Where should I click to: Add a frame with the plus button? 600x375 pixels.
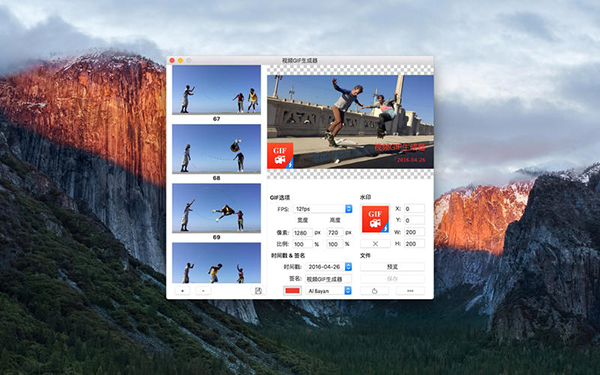183,291
